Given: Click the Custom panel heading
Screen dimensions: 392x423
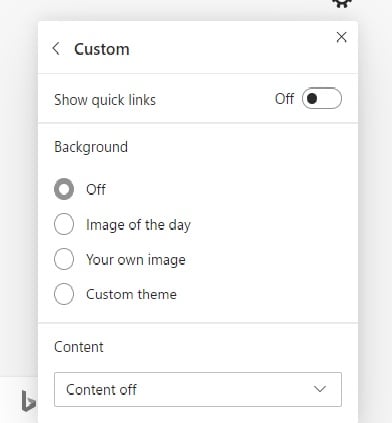Looking at the screenshot, I should (102, 49).
